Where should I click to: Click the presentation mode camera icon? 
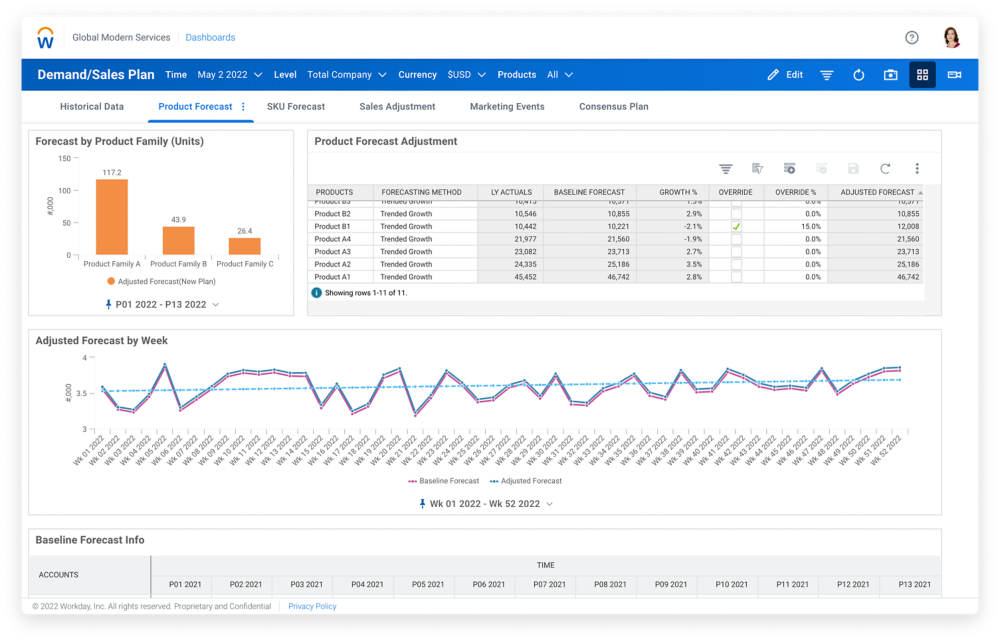coord(954,75)
